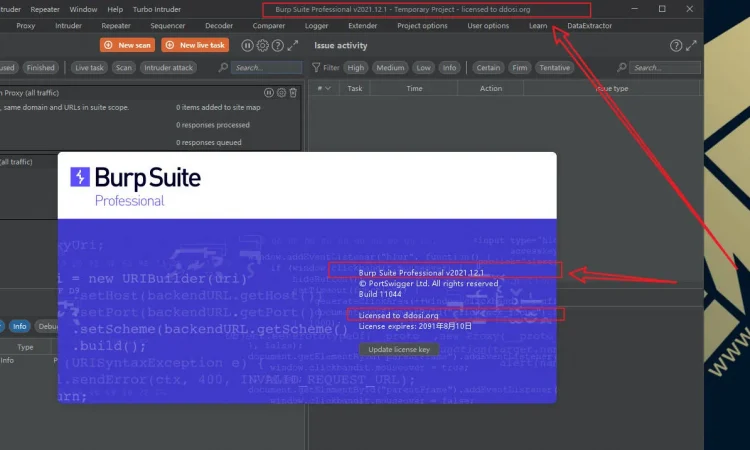This screenshot has width=750, height=450.
Task: Sort by the # column dropdown arrow
Action: coord(328,88)
